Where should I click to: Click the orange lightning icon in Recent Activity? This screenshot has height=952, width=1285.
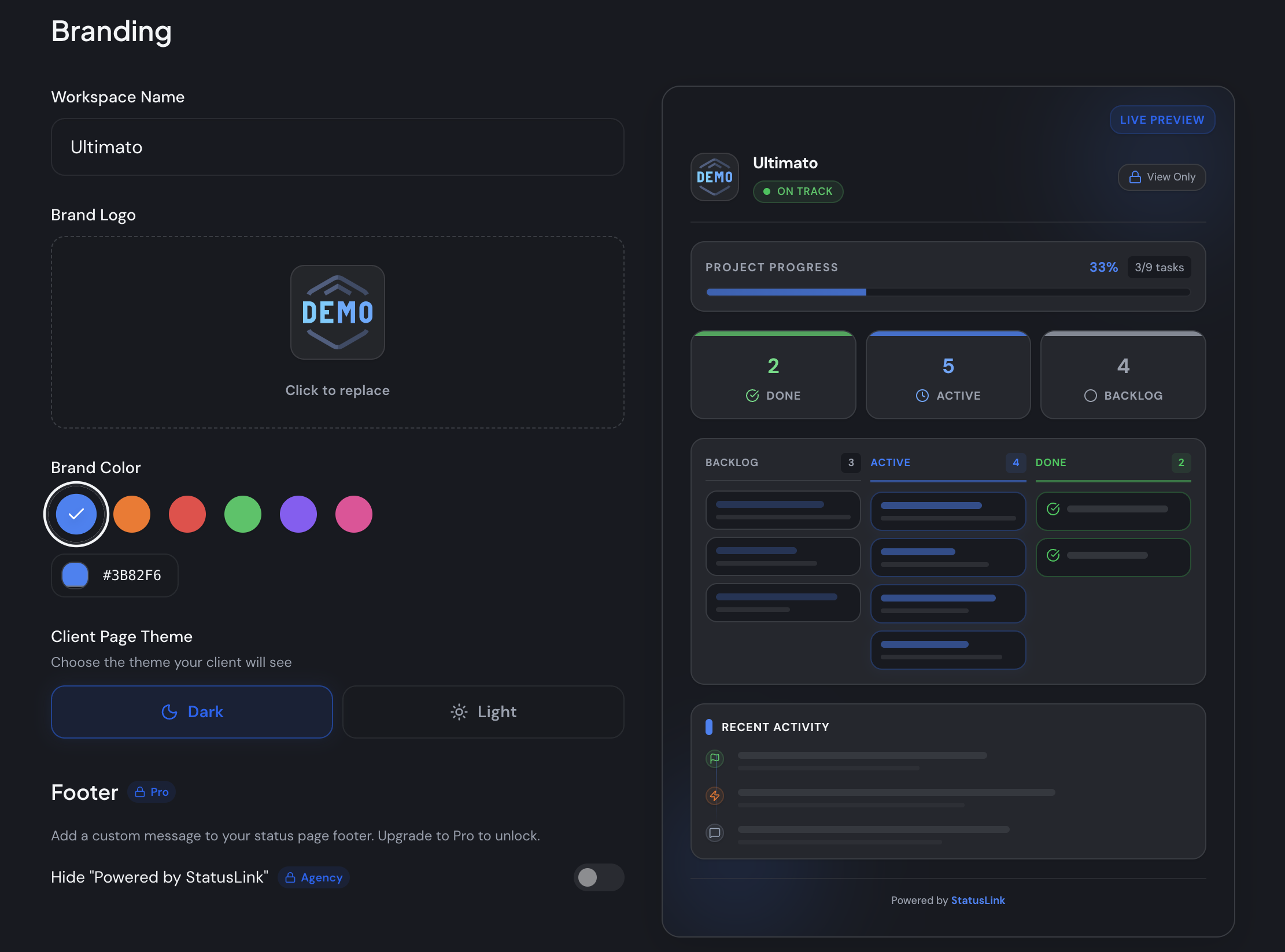click(x=715, y=796)
